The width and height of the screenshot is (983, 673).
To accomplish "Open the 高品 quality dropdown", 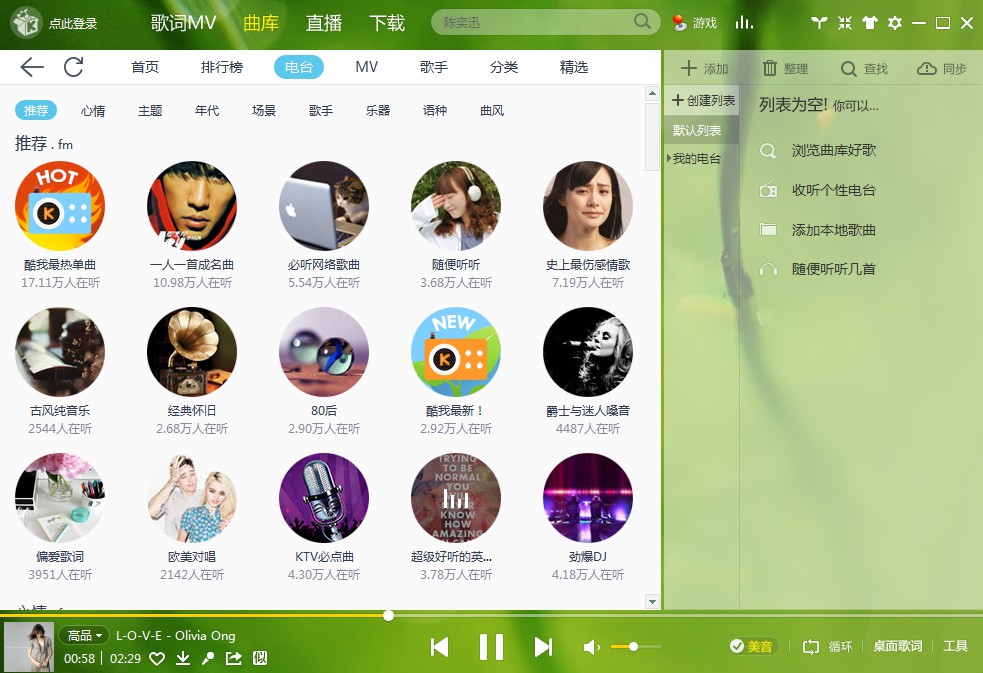I will tap(85, 635).
